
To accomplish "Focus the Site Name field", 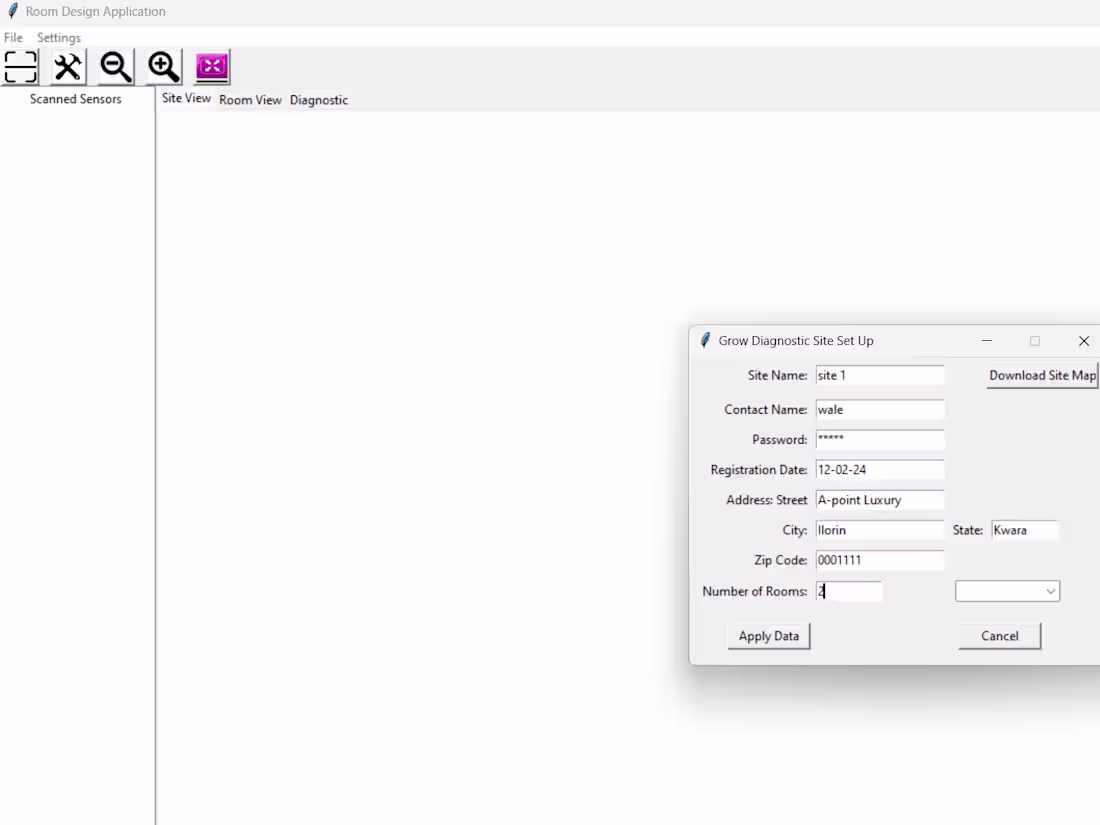I will (880, 375).
